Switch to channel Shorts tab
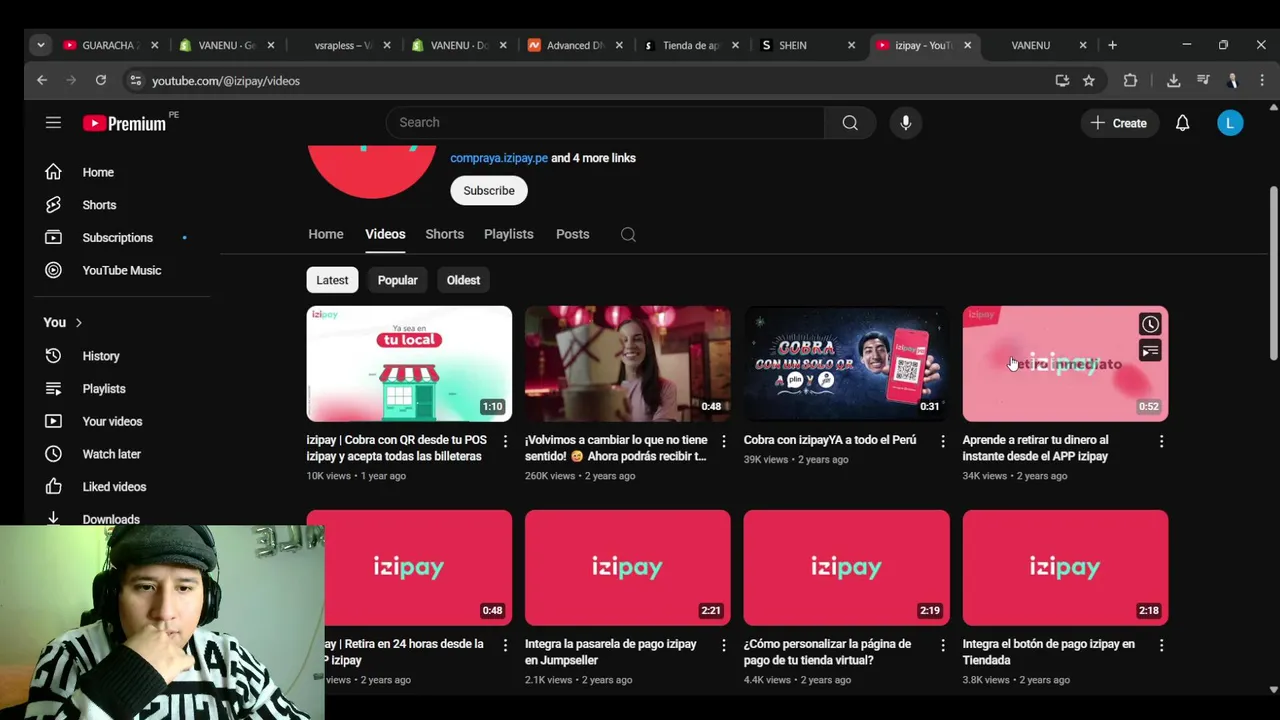 pyautogui.click(x=444, y=234)
